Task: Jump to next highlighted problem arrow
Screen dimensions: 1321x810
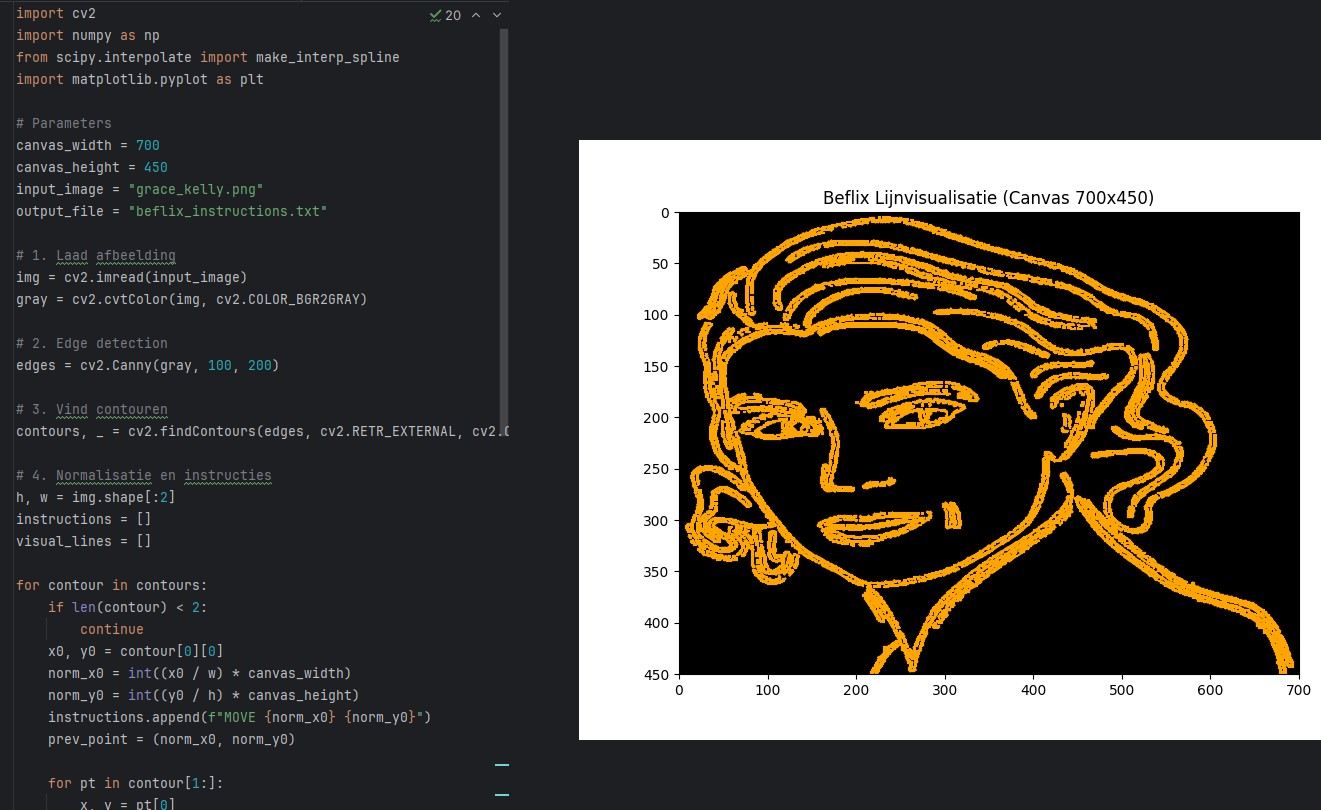Action: click(497, 15)
